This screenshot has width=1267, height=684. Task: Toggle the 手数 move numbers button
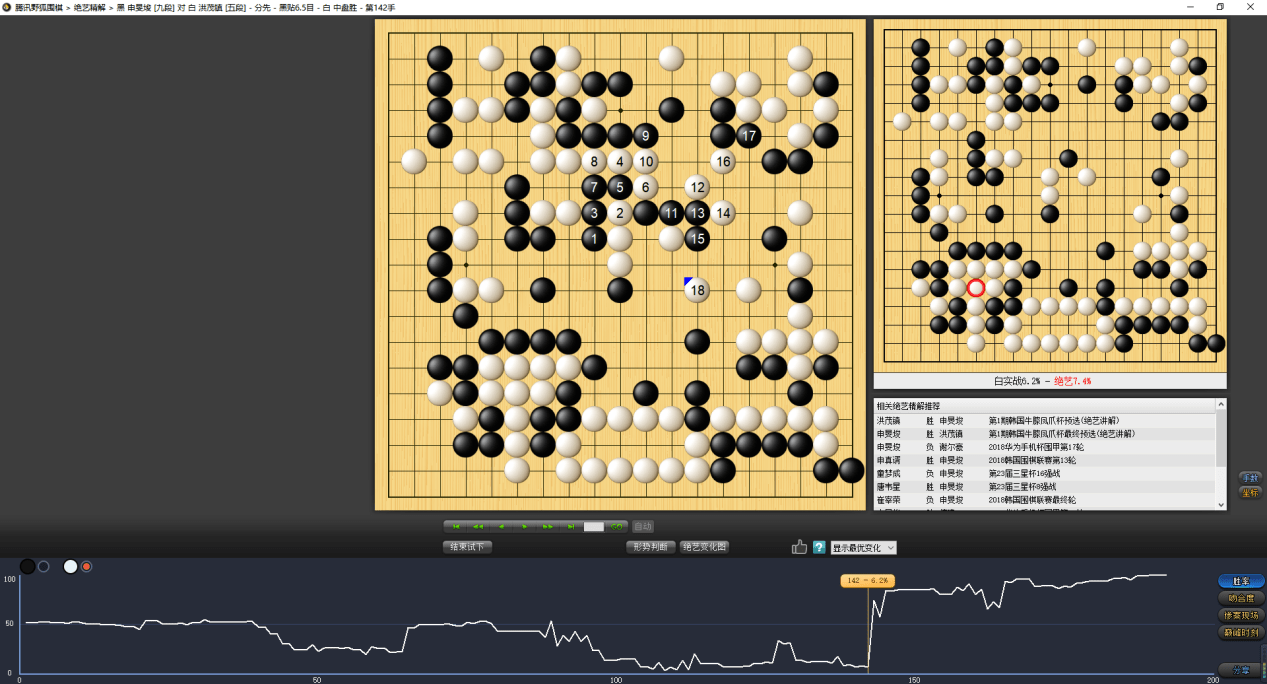tap(1250, 477)
